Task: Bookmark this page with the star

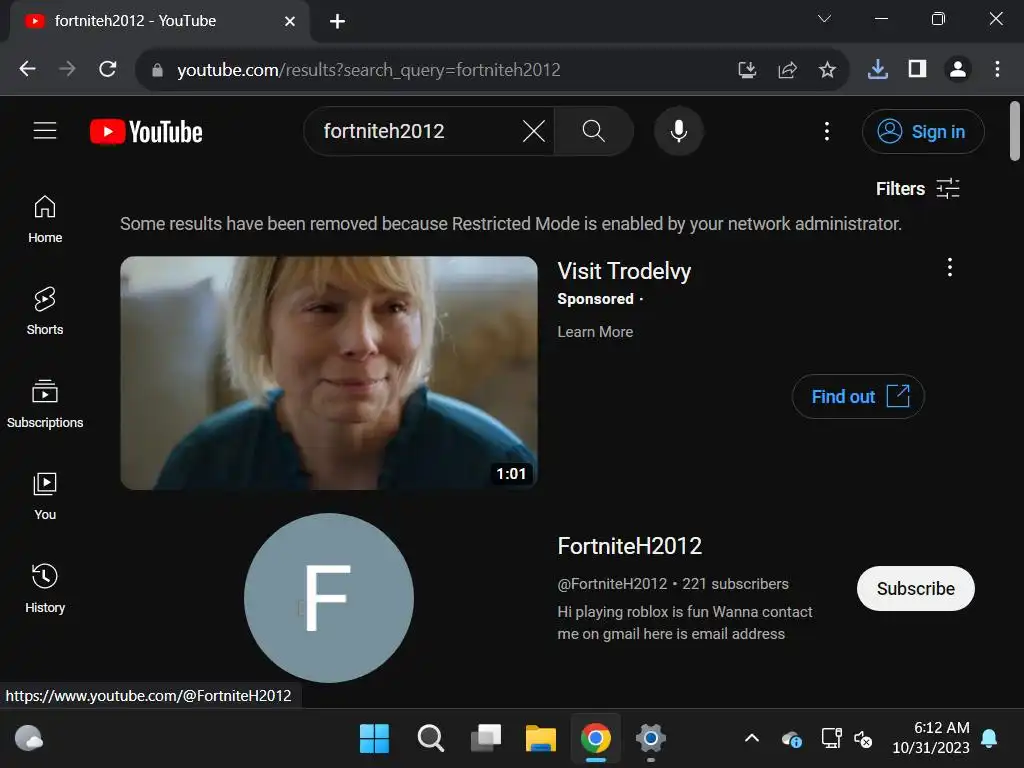Action: pyautogui.click(x=827, y=69)
